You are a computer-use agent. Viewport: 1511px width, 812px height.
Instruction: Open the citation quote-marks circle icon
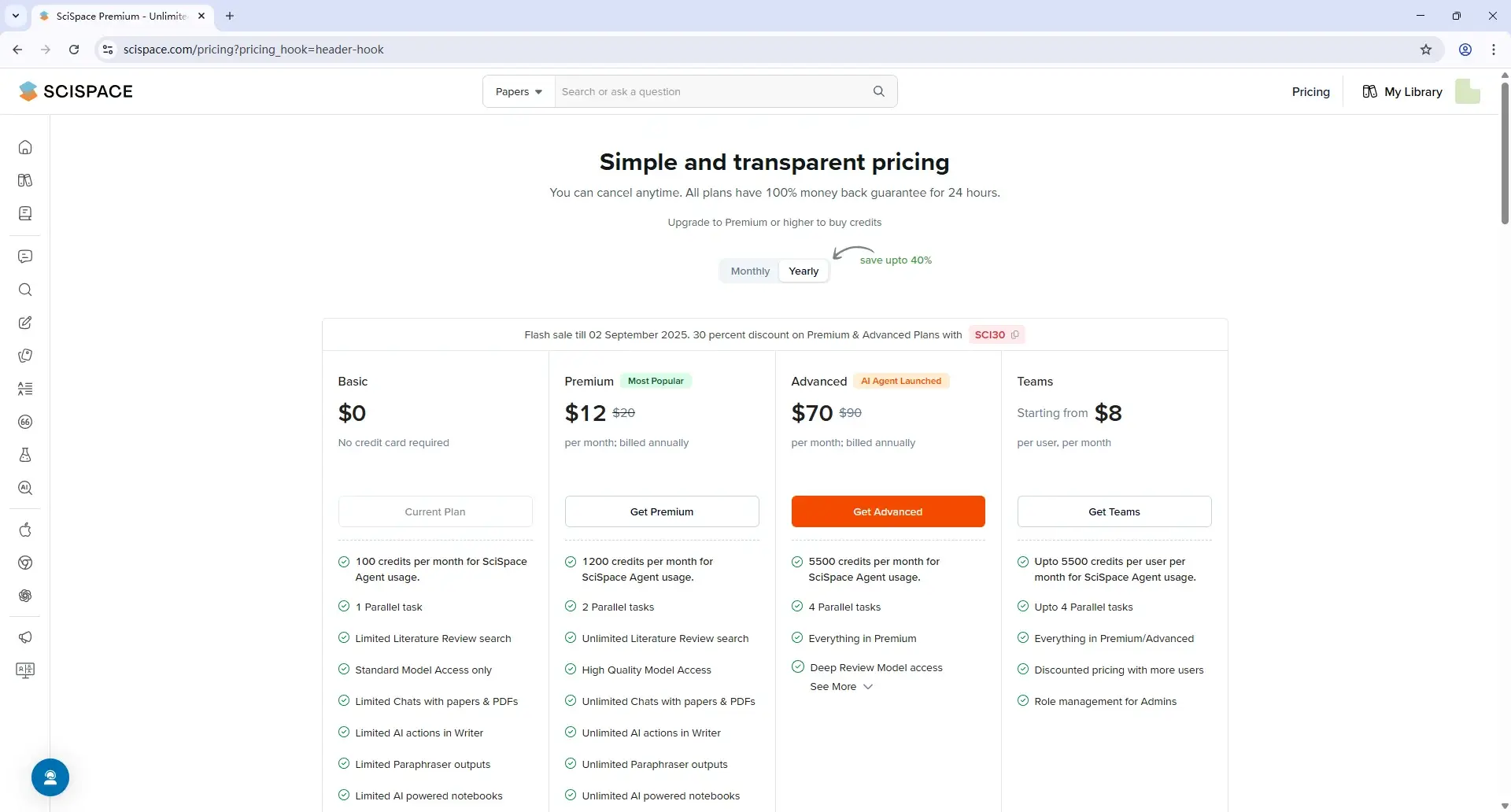pyautogui.click(x=25, y=422)
